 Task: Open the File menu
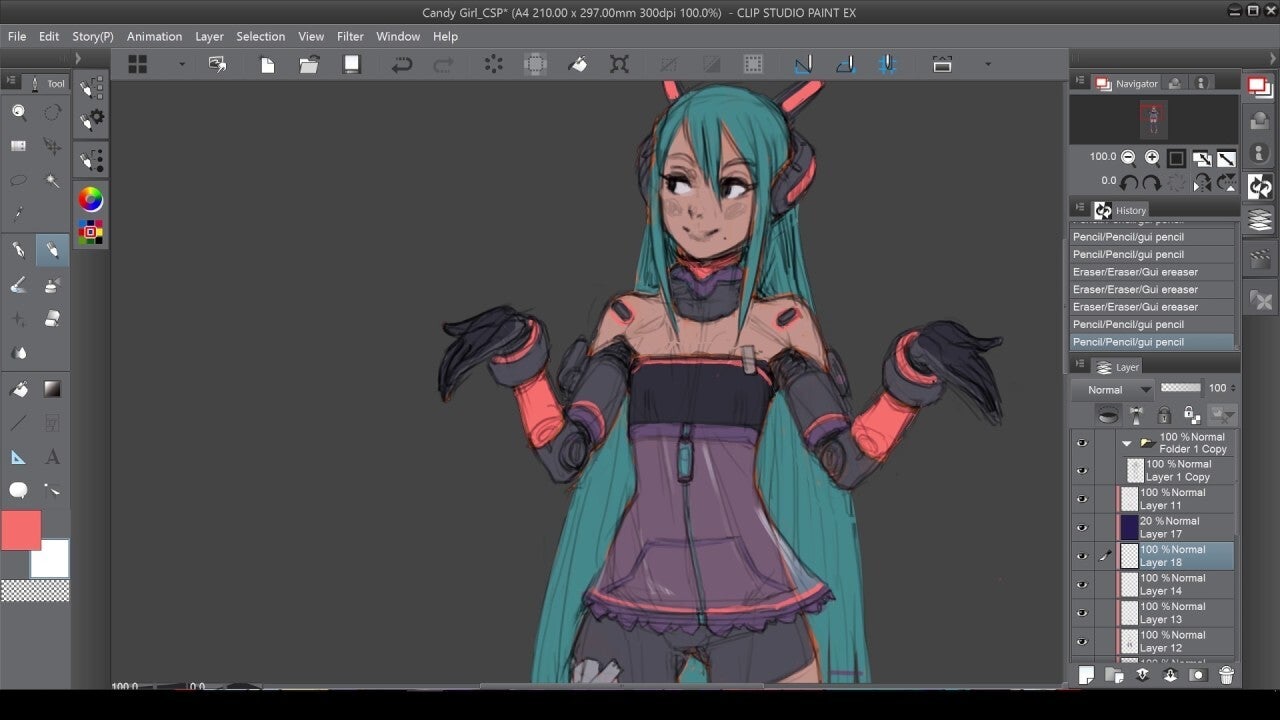pos(17,36)
